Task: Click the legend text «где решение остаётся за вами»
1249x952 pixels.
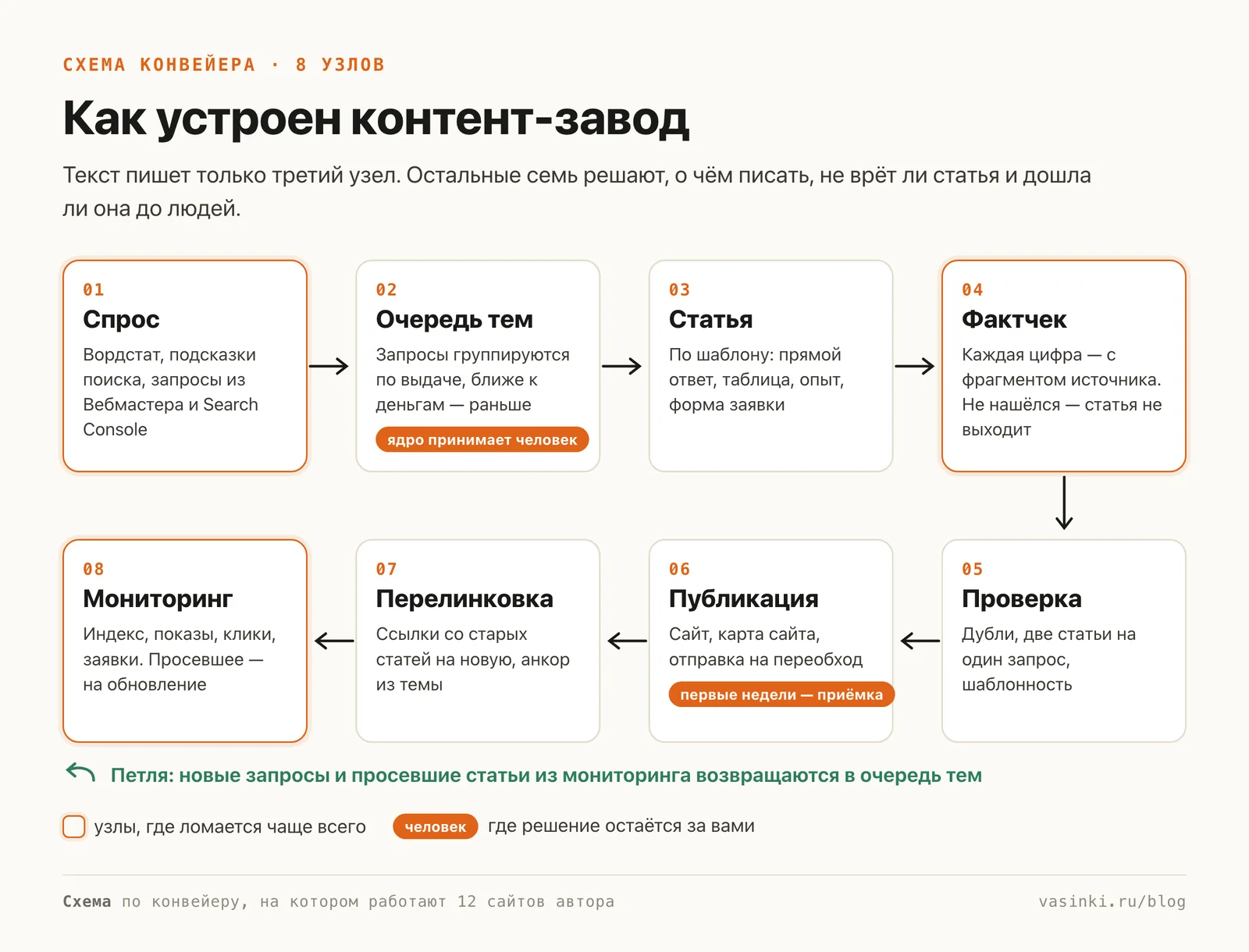Action: click(x=621, y=826)
